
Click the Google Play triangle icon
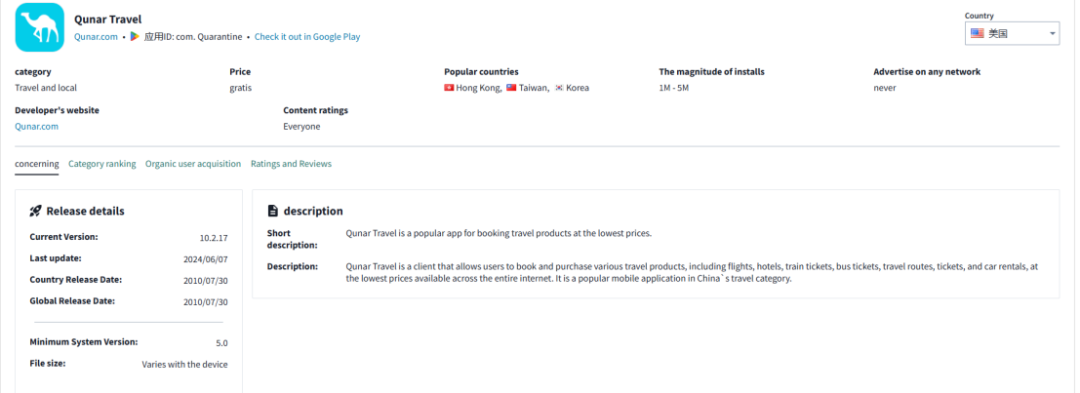click(135, 36)
